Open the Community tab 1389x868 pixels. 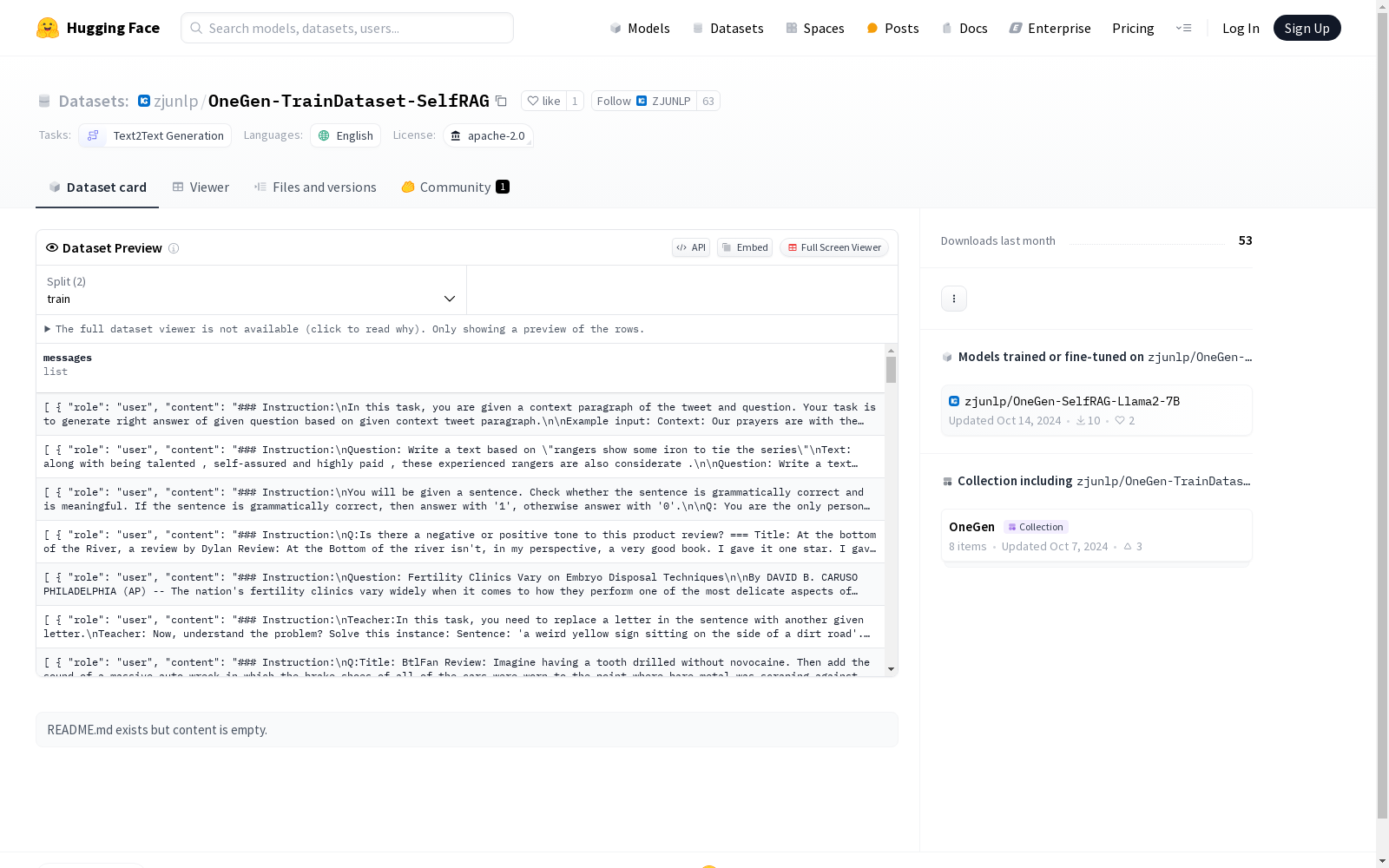456,187
